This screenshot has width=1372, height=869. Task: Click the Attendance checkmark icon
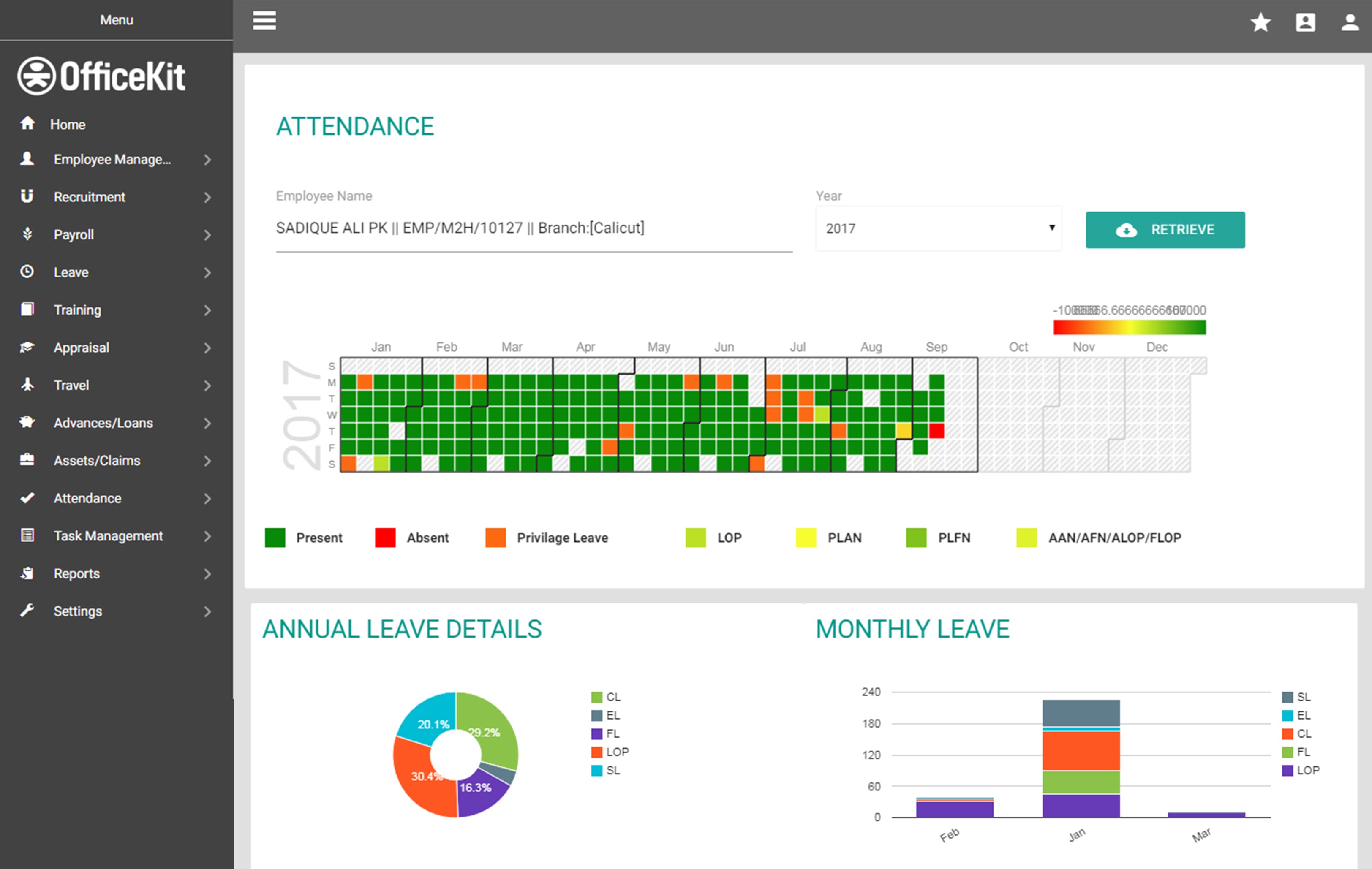tap(27, 498)
